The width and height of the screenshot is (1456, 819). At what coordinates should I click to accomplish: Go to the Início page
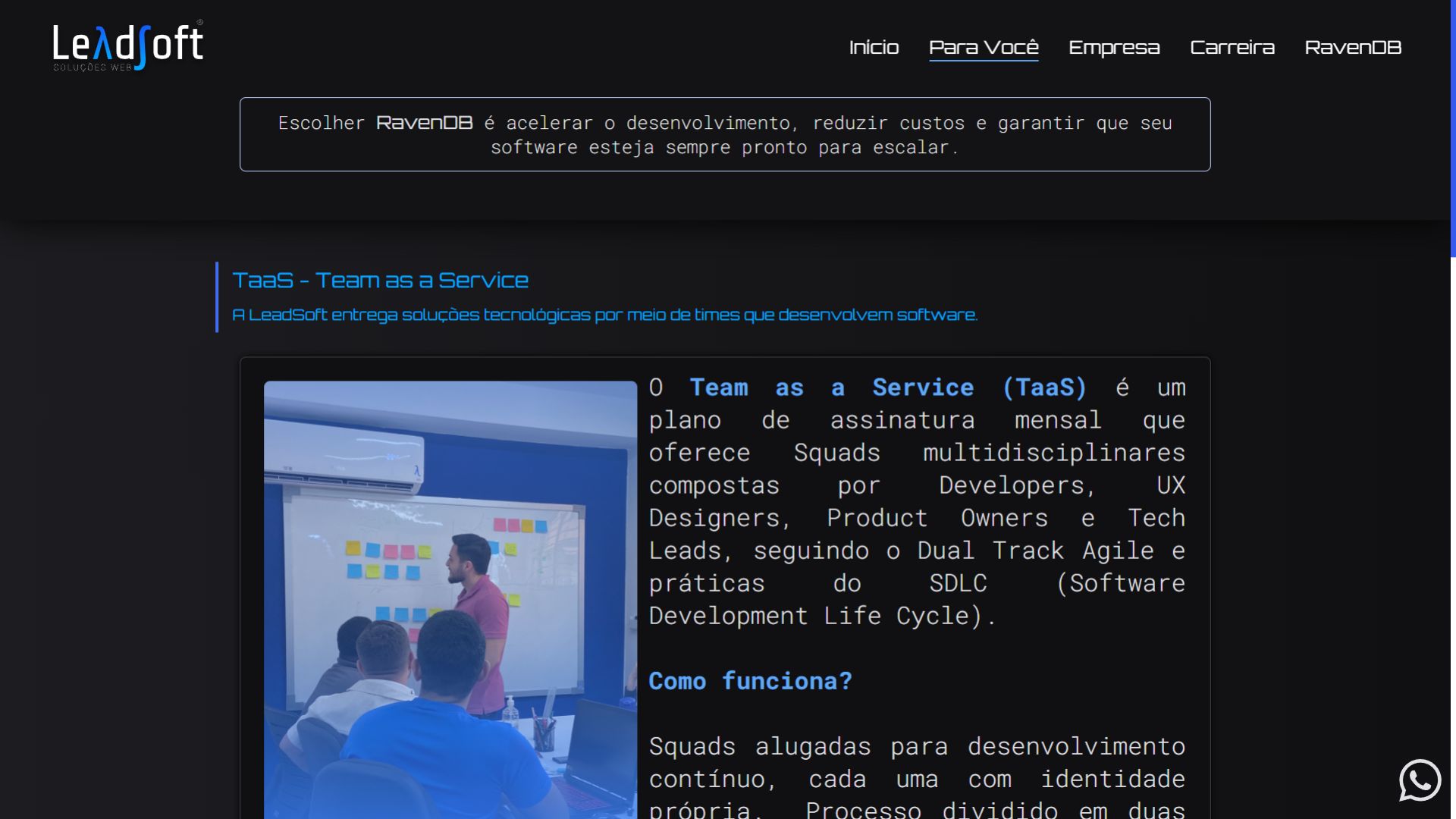tap(874, 47)
